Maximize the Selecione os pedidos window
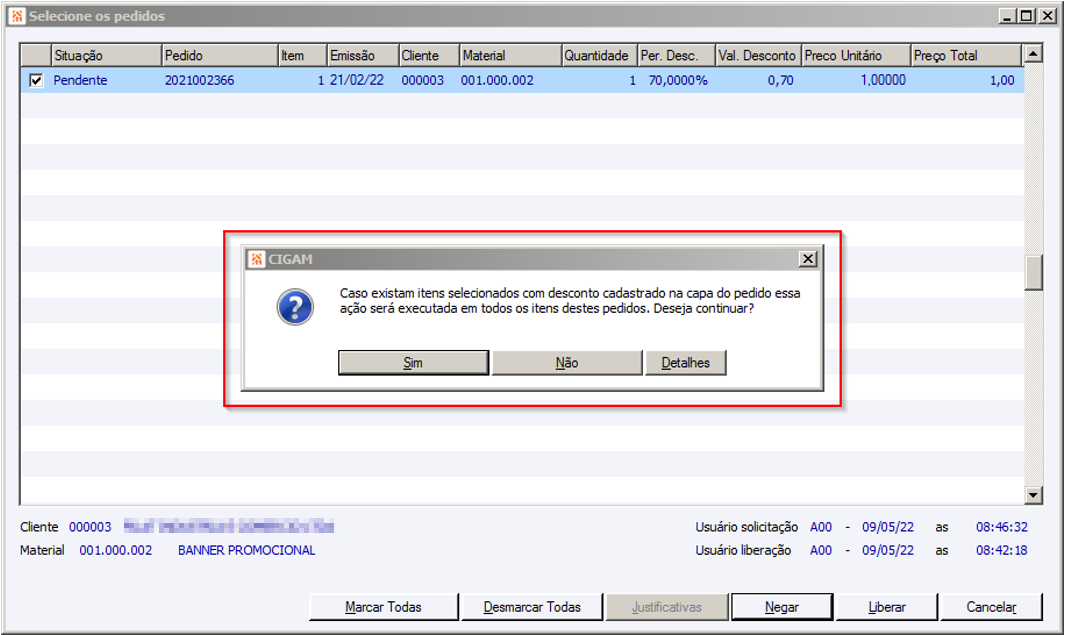Screen dimensions: 1065x635 click(1026, 16)
